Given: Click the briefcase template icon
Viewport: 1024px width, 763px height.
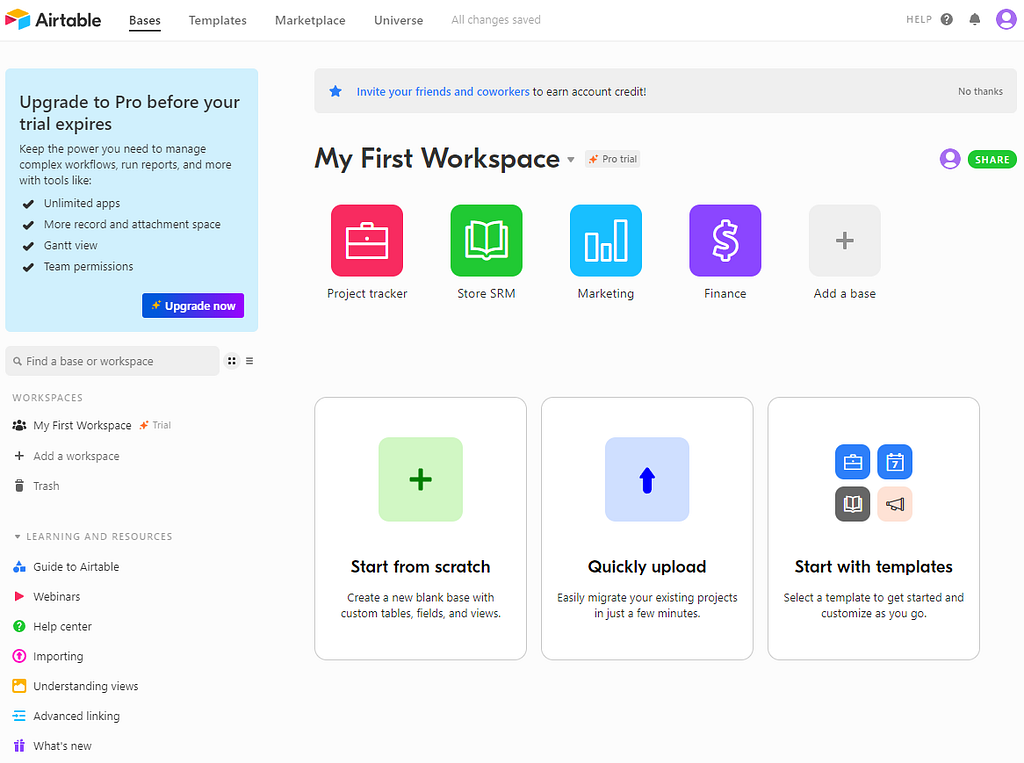Looking at the screenshot, I should [x=853, y=462].
